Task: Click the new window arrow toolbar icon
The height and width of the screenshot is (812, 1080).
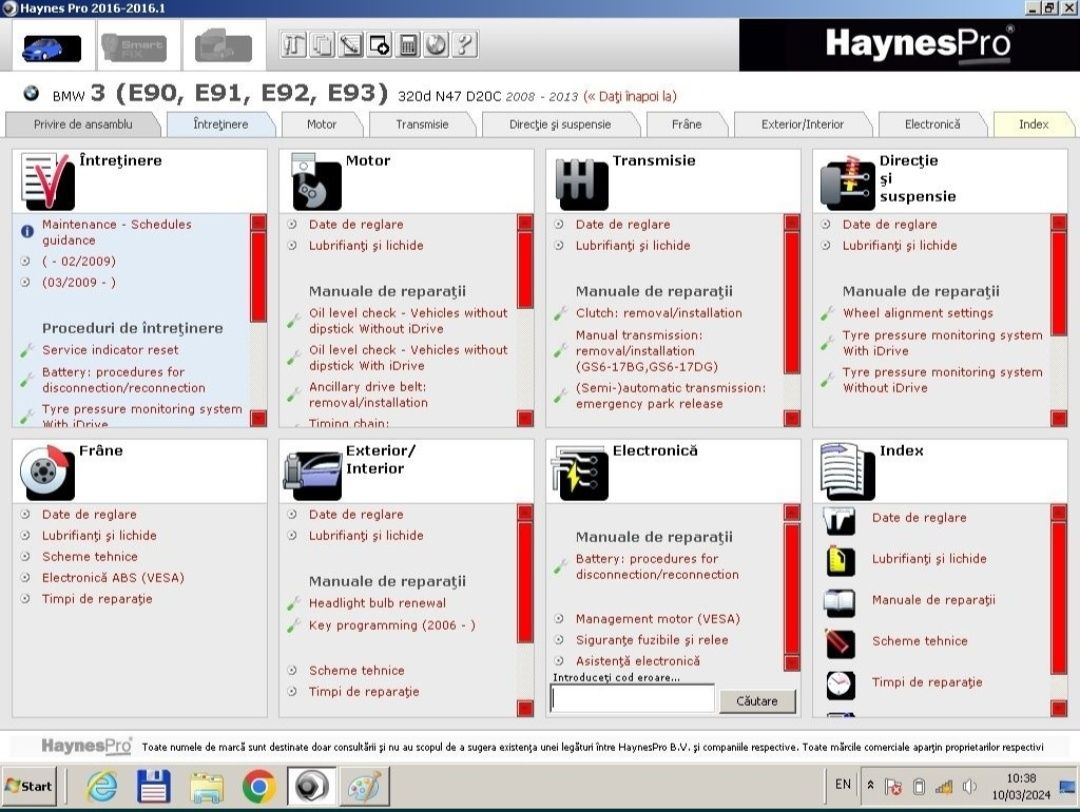Action: [x=379, y=45]
